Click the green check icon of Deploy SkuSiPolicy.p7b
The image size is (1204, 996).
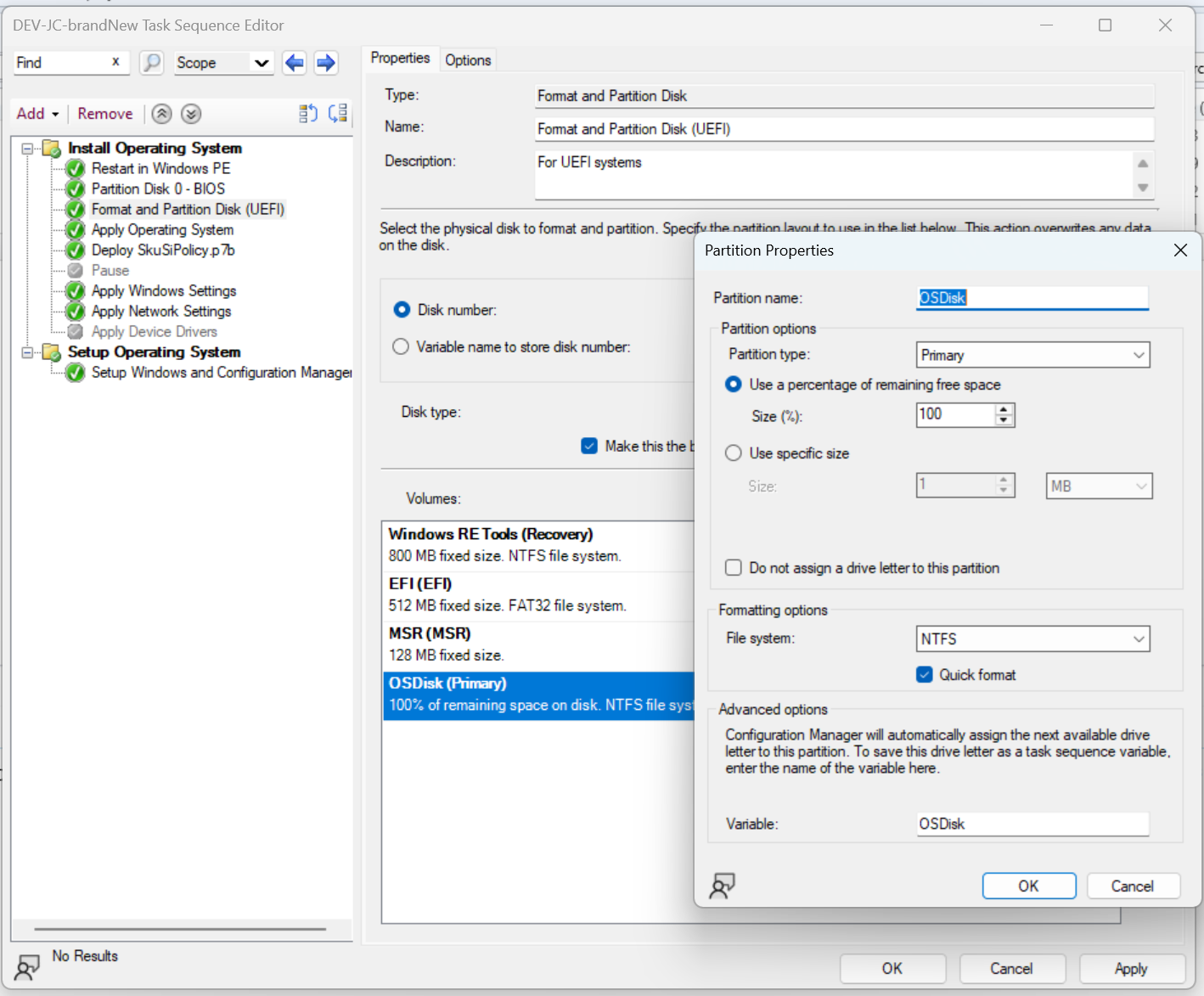[76, 250]
